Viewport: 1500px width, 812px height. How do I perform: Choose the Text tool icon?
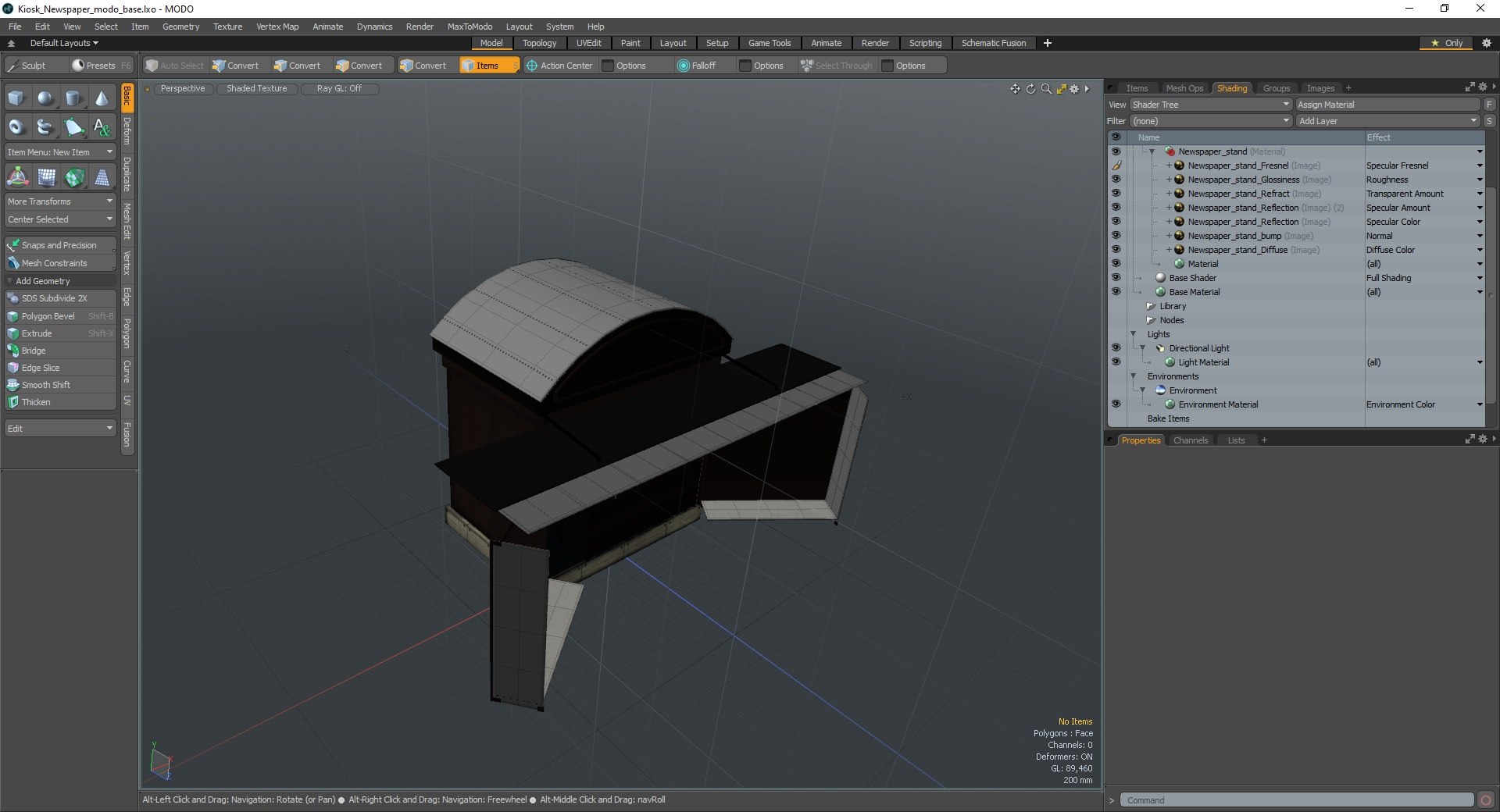(x=102, y=126)
